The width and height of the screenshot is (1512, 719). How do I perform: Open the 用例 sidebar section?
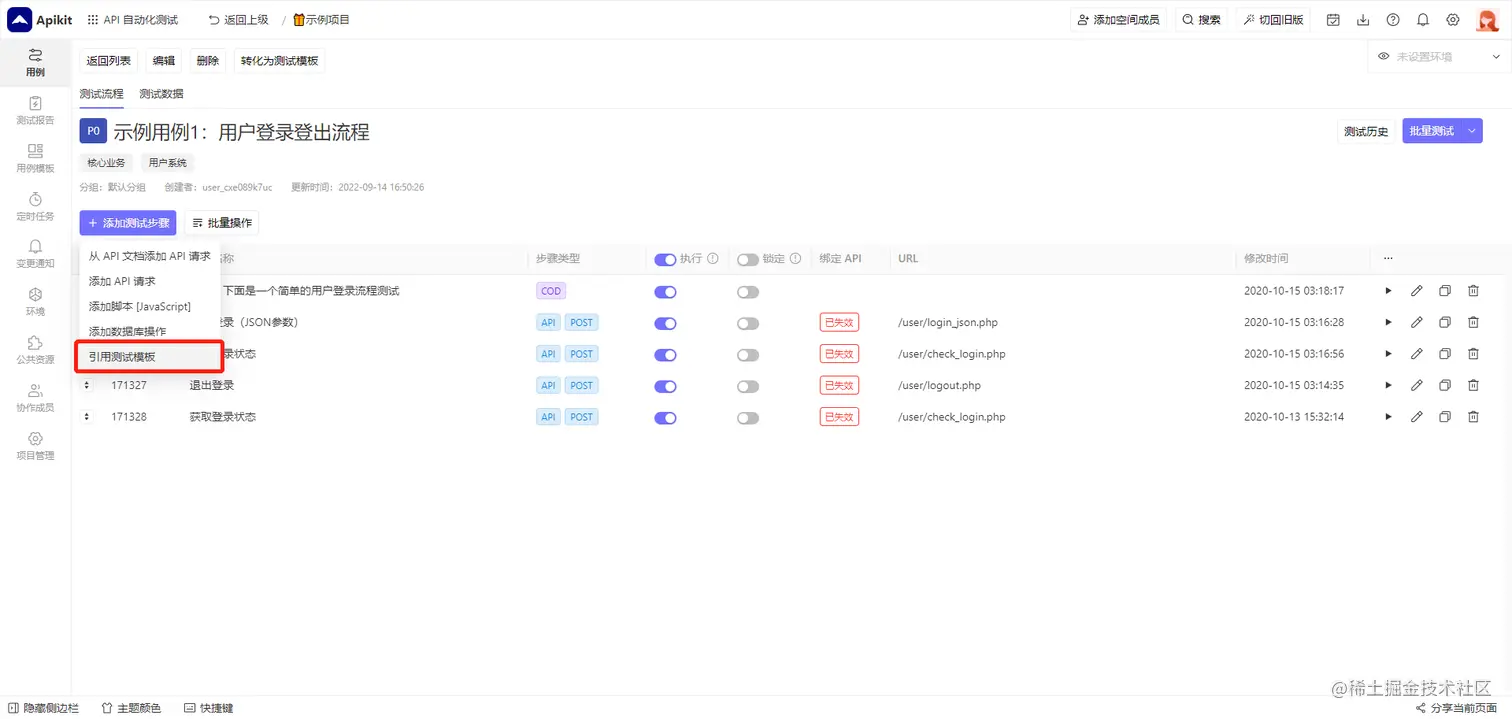35,62
